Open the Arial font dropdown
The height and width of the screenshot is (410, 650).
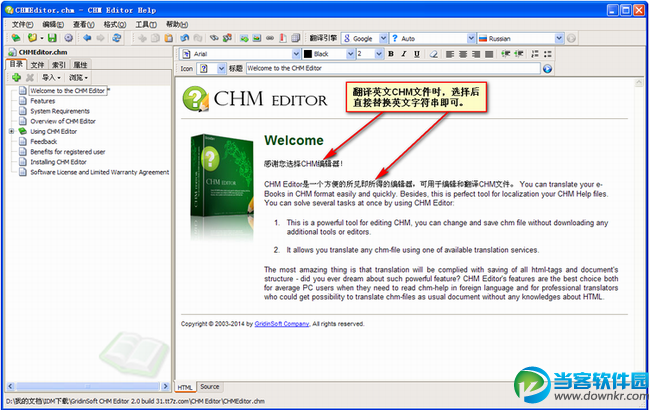coord(296,54)
